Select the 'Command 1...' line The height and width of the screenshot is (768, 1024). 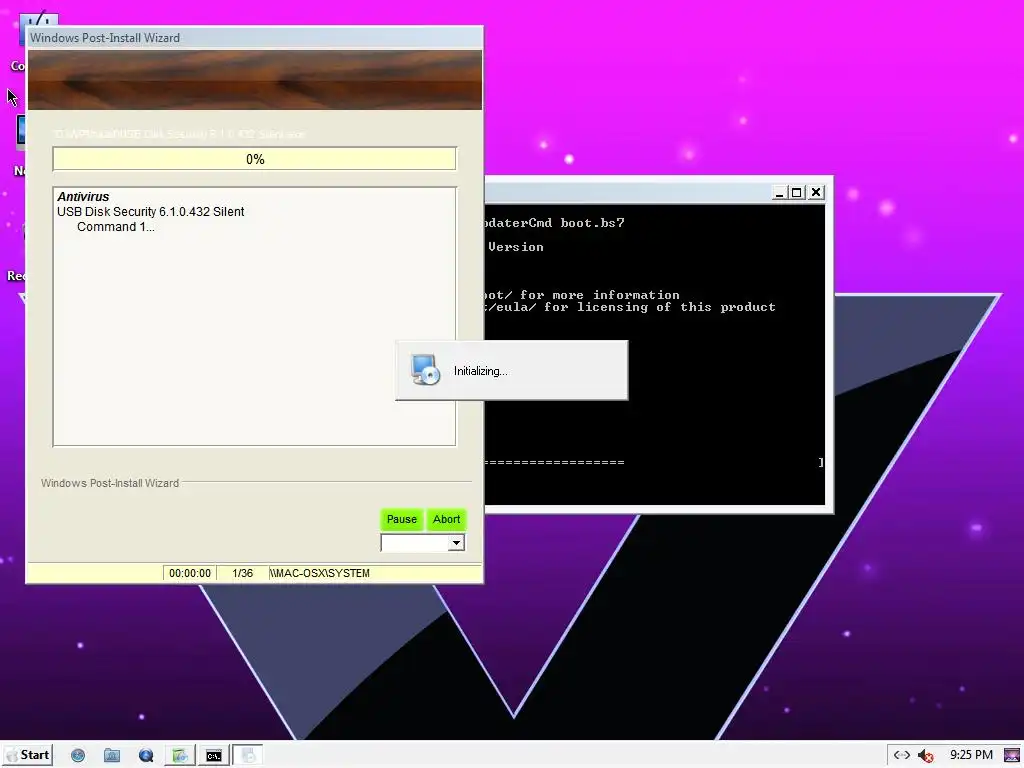(116, 227)
